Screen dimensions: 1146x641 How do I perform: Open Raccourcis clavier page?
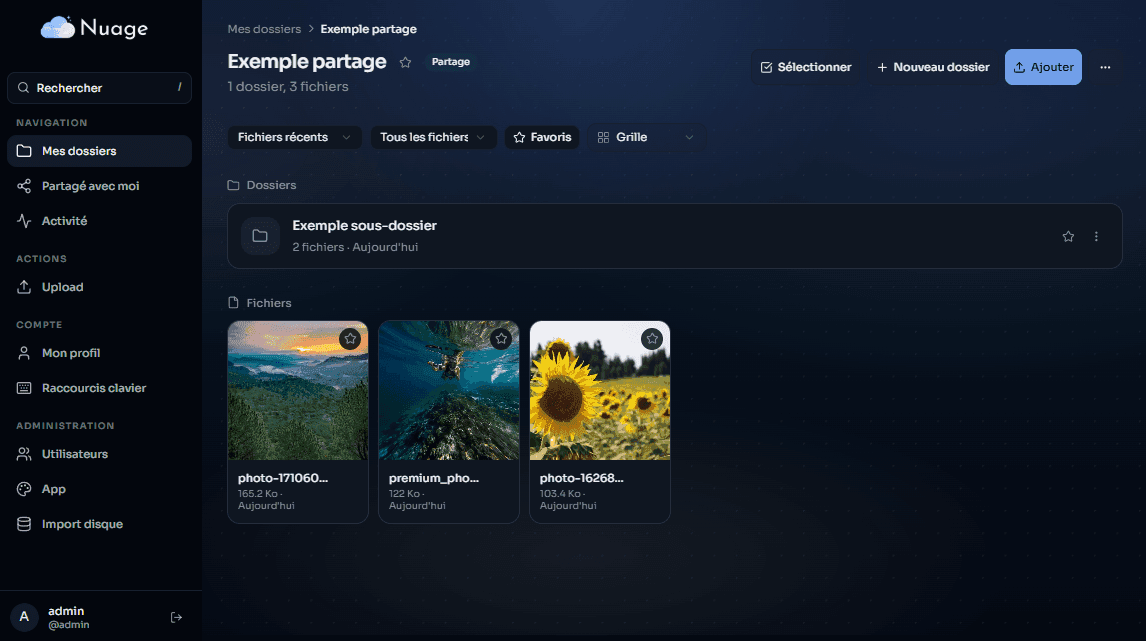(x=93, y=388)
